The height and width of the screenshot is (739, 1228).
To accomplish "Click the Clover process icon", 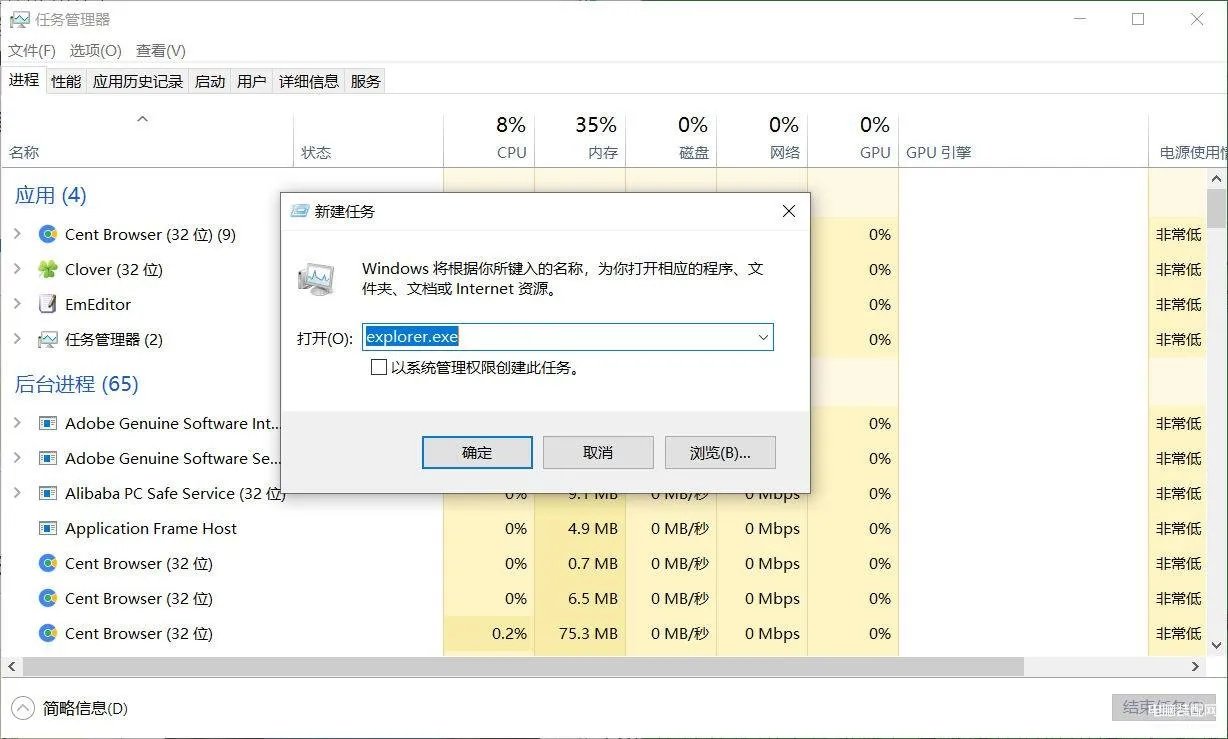I will (47, 269).
